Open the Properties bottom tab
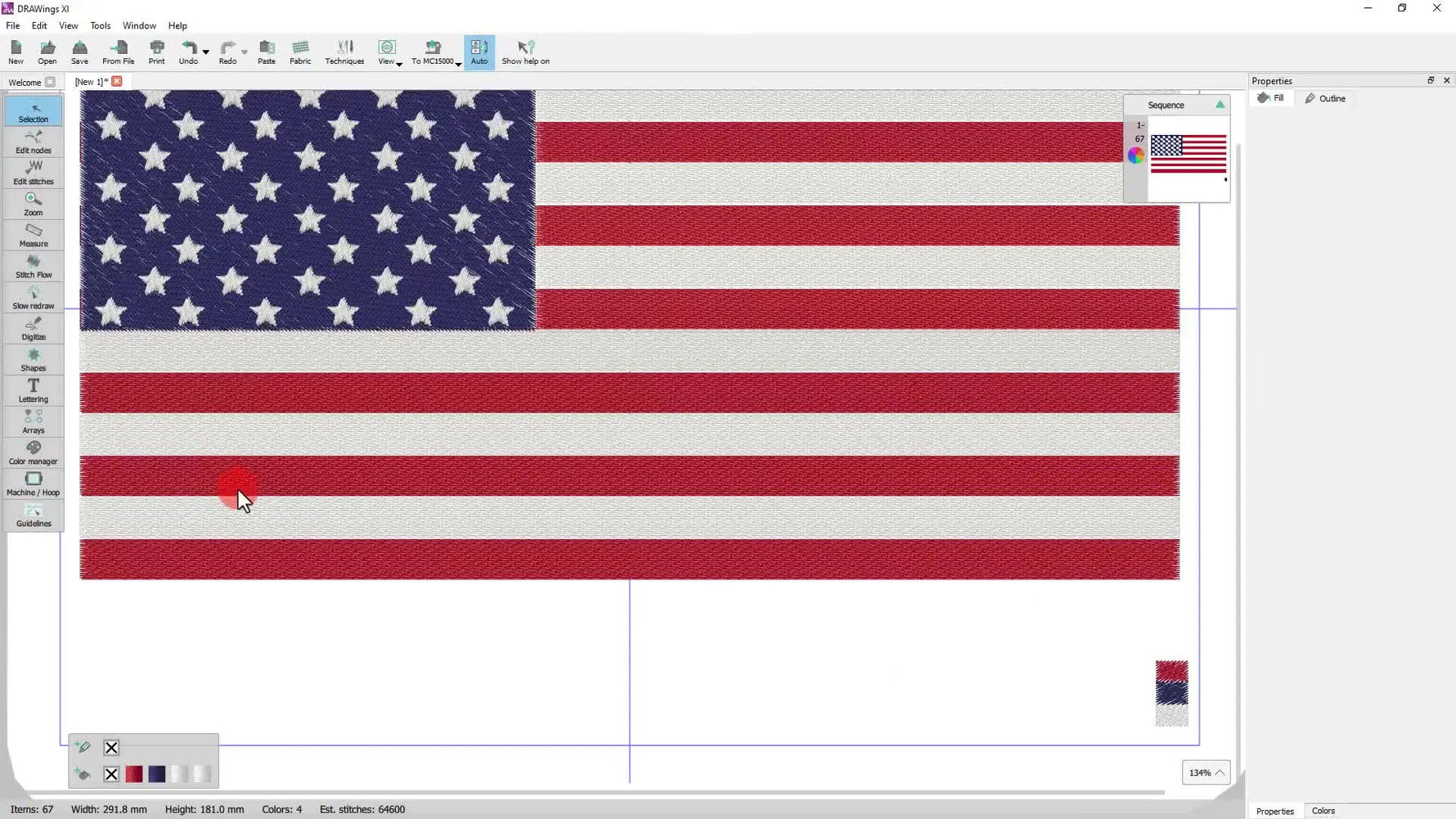The image size is (1456, 819). pyautogui.click(x=1274, y=811)
